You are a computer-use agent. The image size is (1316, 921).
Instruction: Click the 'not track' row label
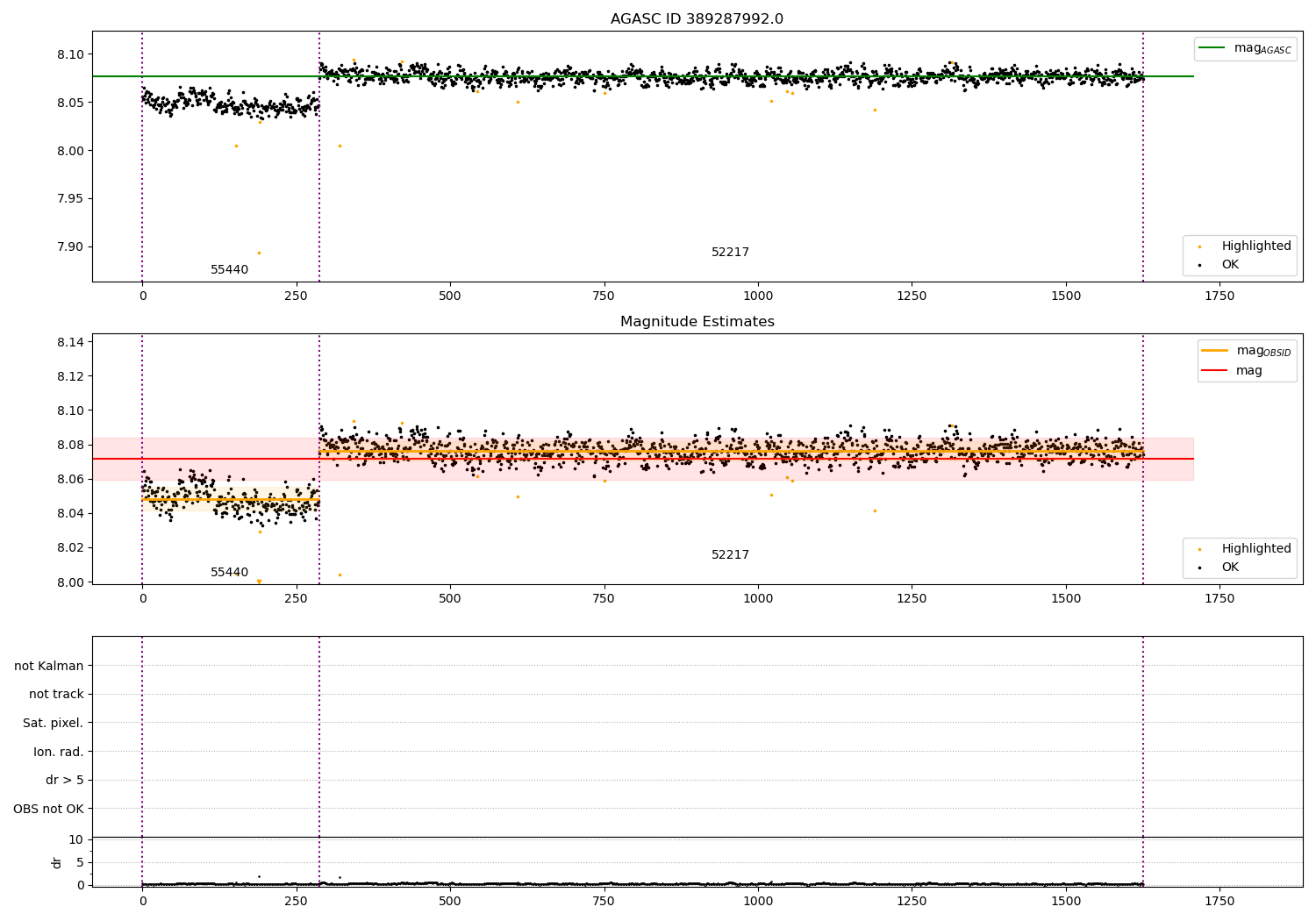[56, 695]
